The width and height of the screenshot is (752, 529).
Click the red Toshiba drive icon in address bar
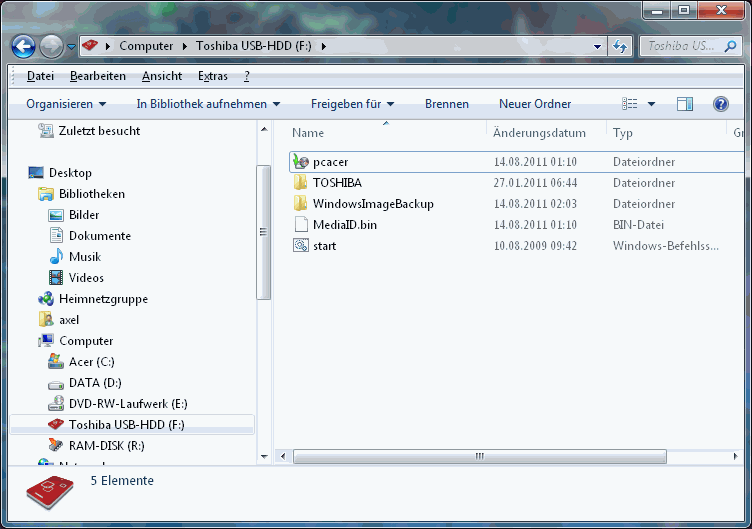(x=90, y=46)
